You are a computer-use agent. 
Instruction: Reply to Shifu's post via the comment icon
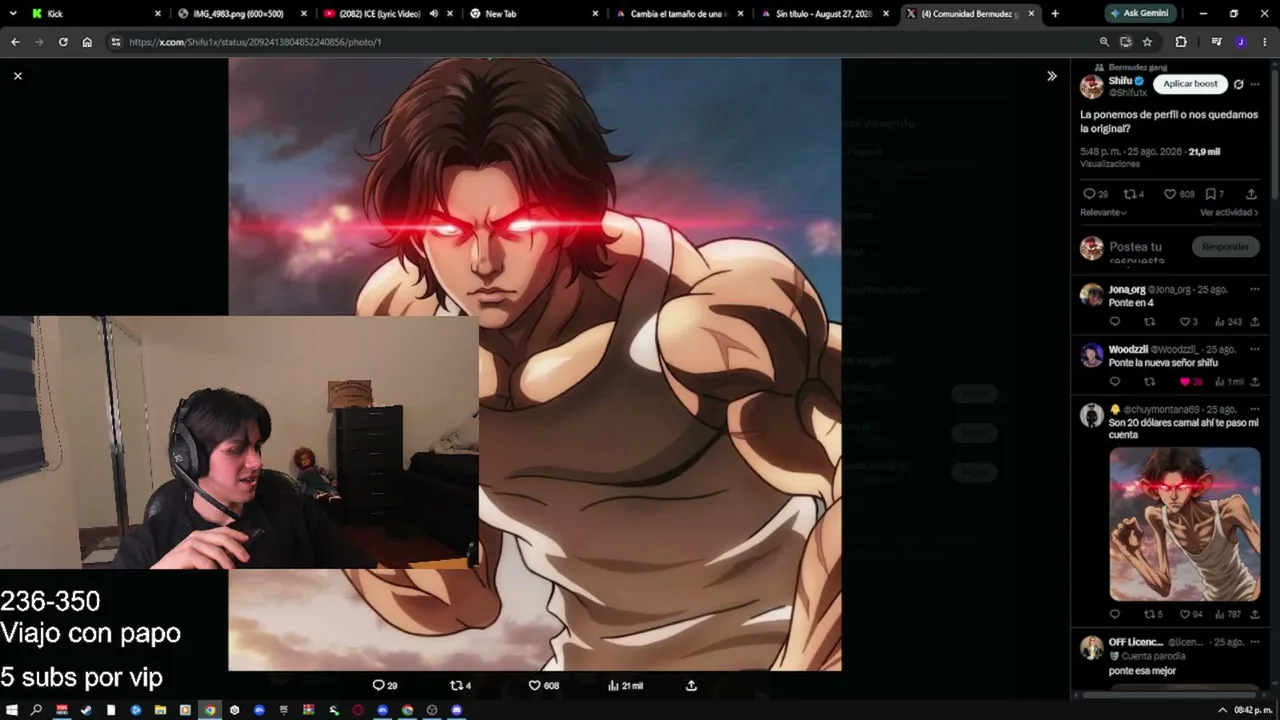pos(1089,194)
